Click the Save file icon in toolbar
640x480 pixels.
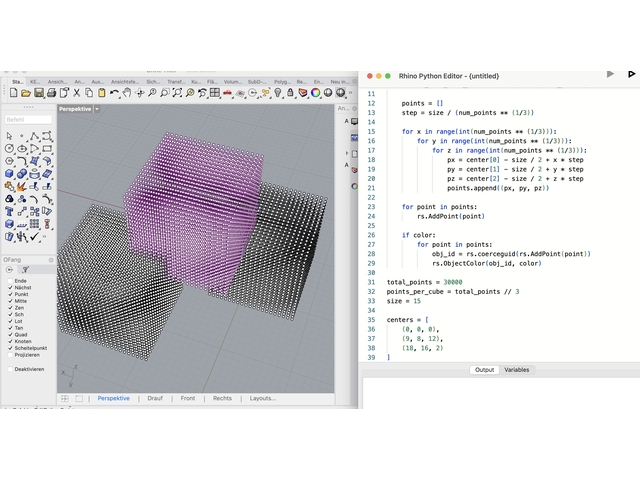[38, 93]
